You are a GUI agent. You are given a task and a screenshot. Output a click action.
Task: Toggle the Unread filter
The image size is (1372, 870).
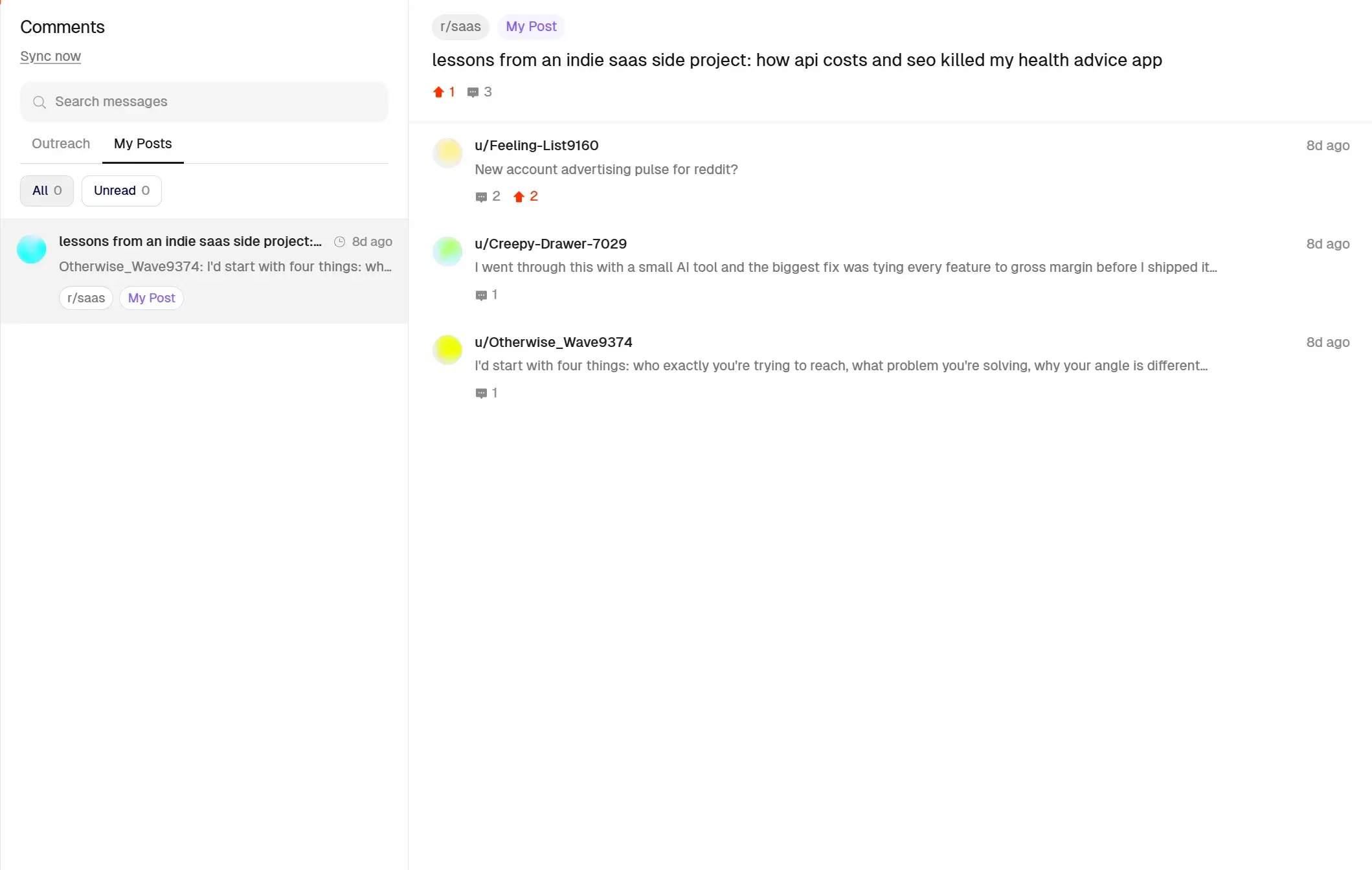coord(121,190)
